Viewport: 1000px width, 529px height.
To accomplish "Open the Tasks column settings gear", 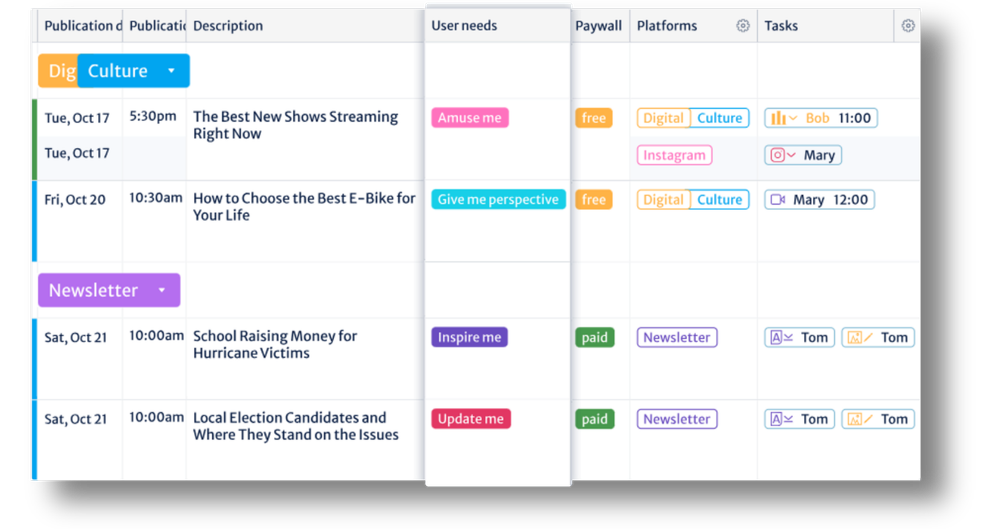I will [x=907, y=26].
